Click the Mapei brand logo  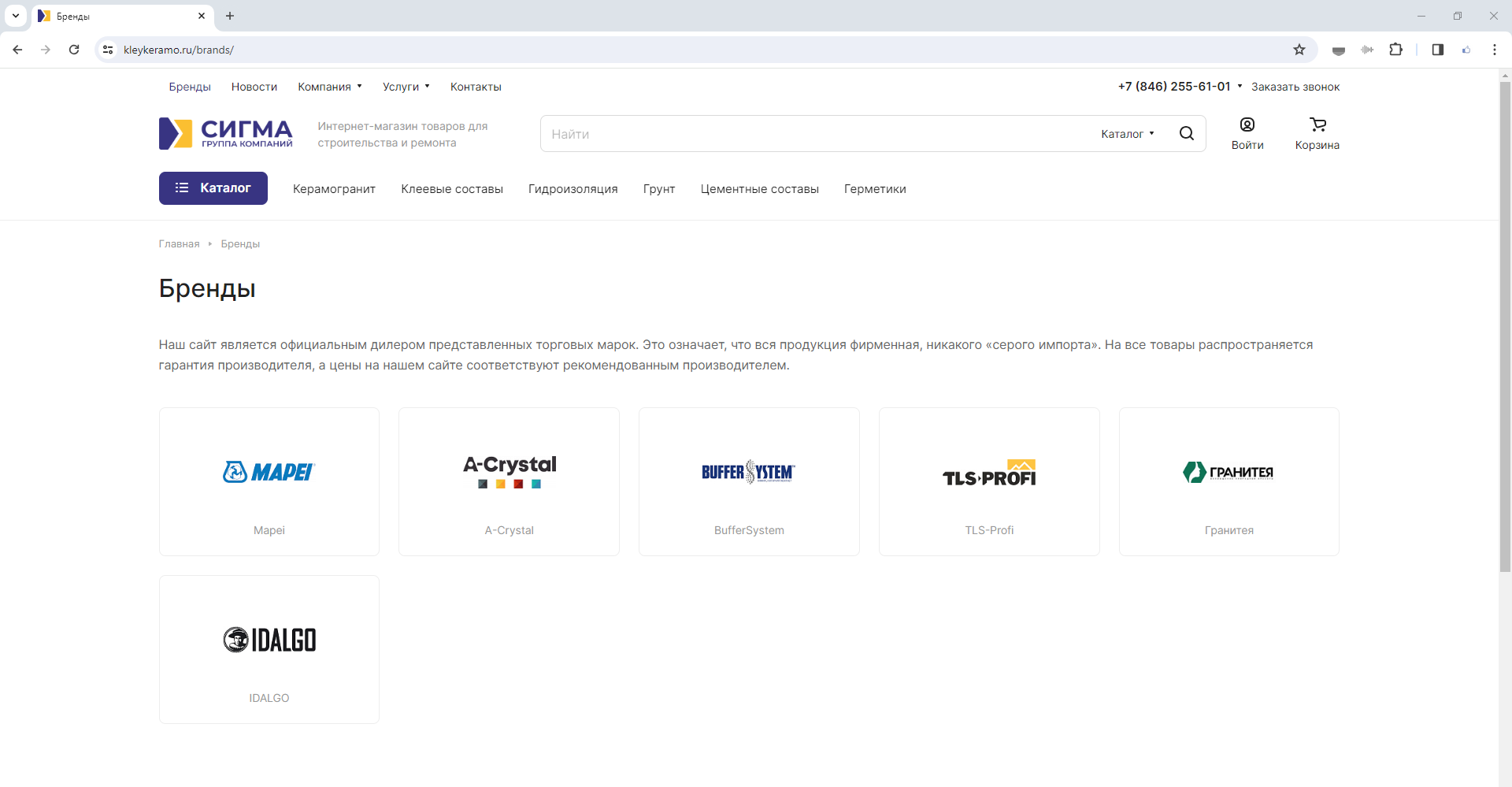tap(269, 472)
